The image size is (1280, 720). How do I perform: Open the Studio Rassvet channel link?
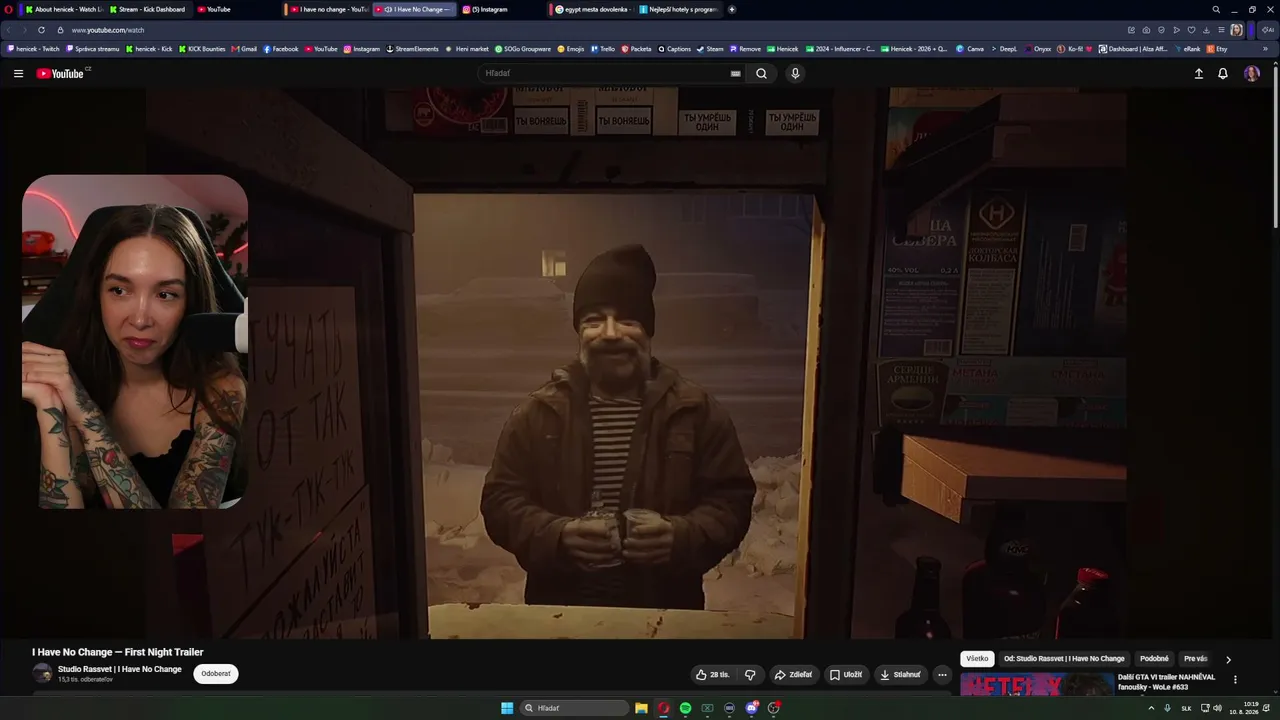(120, 669)
